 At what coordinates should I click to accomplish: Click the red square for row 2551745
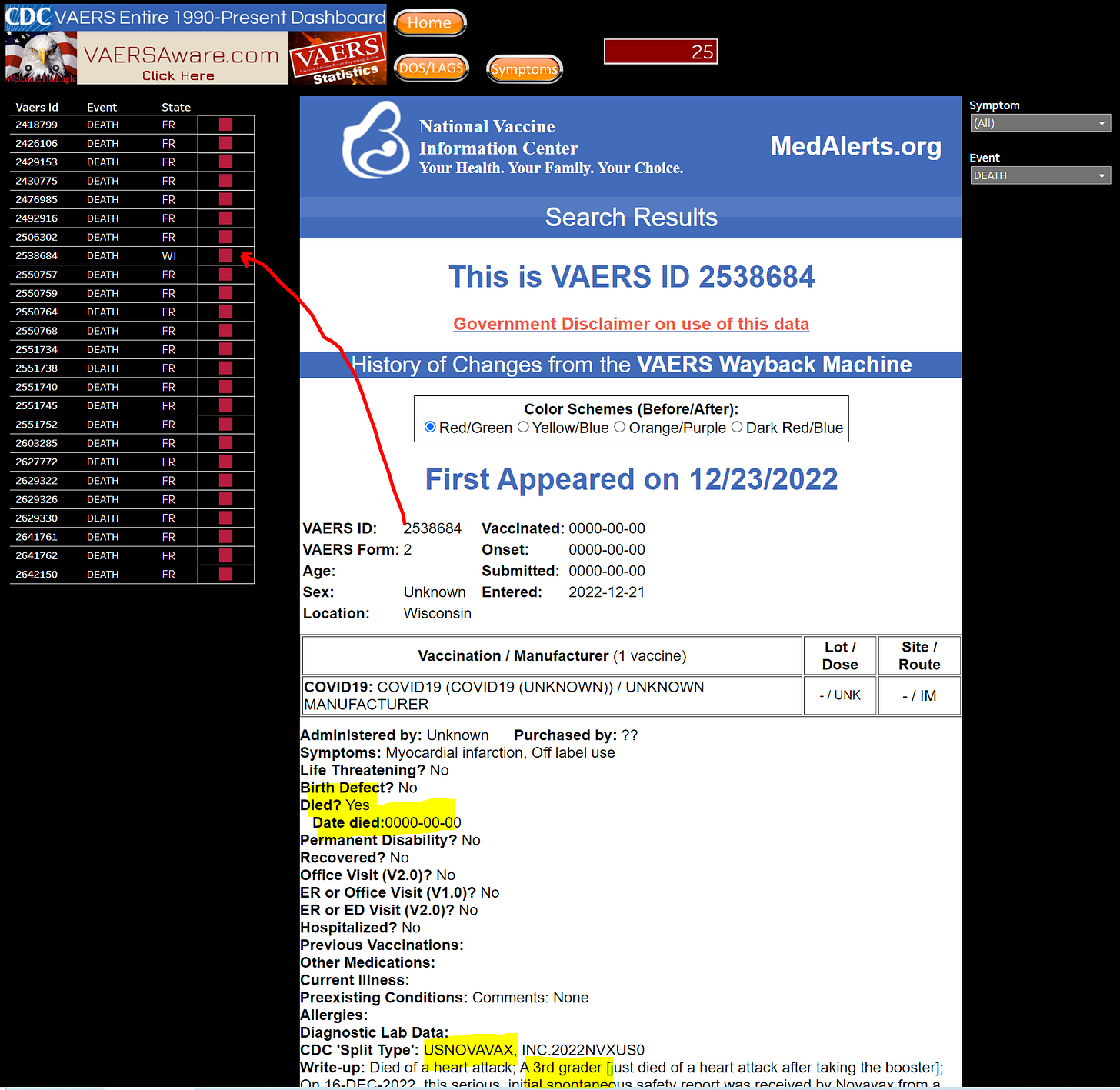pyautogui.click(x=225, y=405)
